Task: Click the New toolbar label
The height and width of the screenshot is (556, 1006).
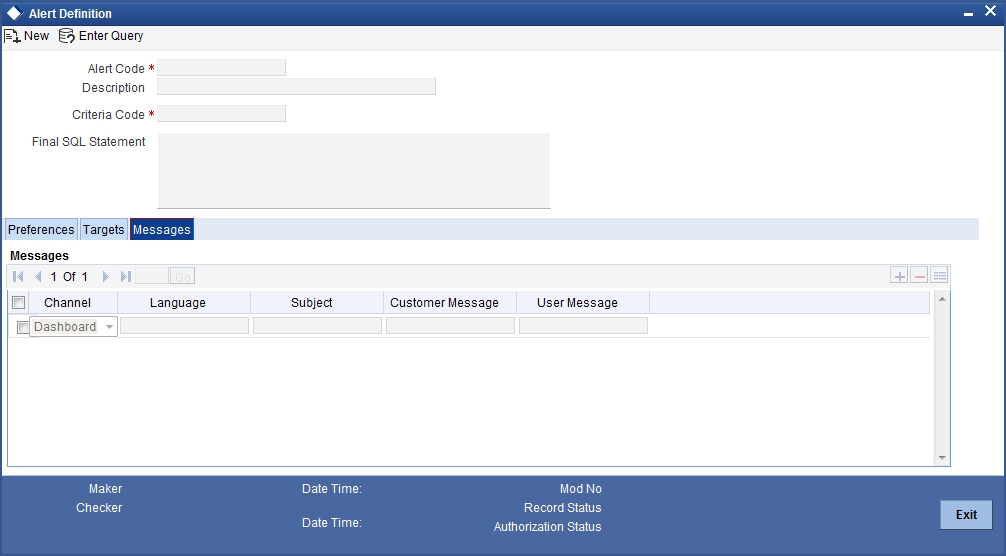Action: (x=37, y=36)
